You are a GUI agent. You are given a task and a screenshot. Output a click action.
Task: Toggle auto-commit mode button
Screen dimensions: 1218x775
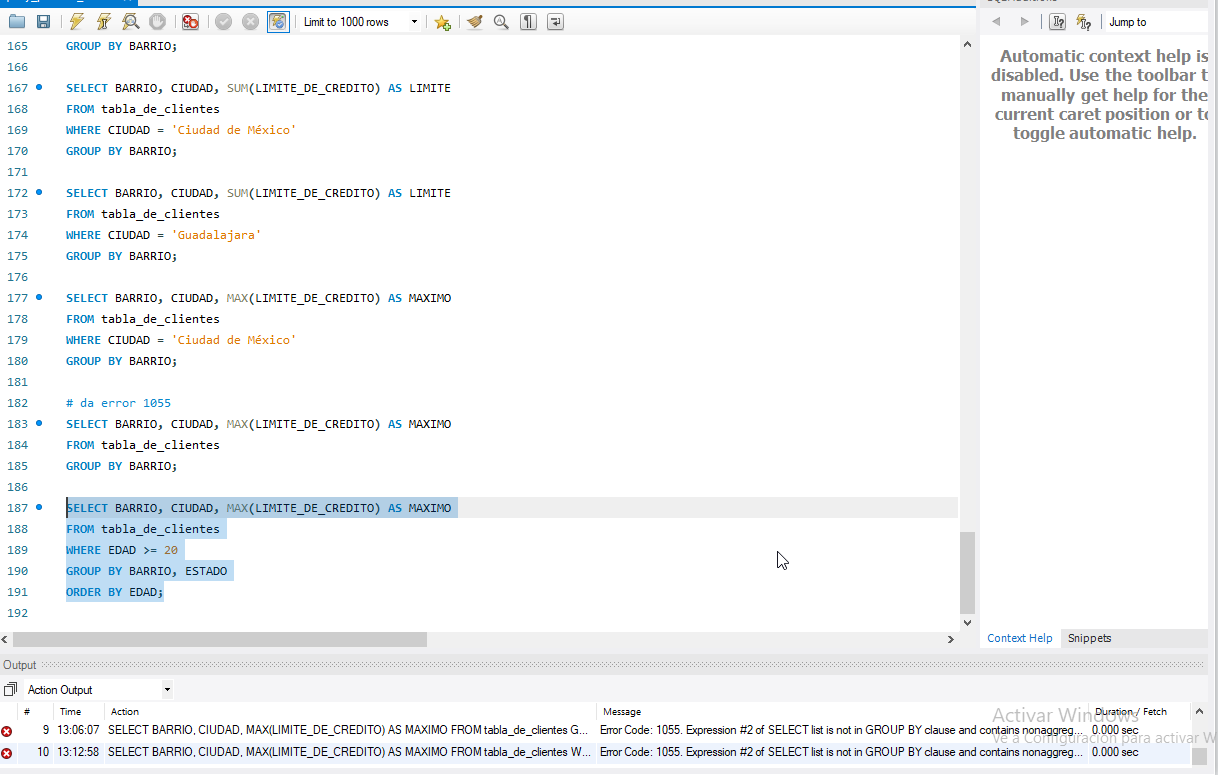(279, 22)
